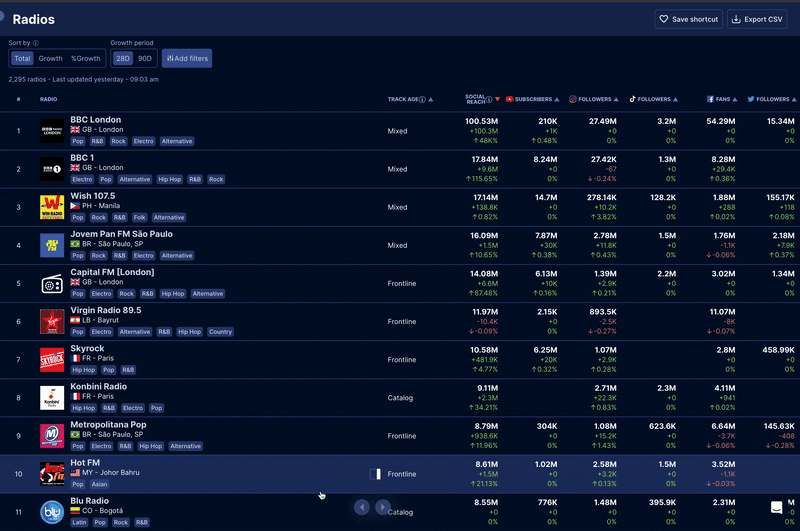Sort by Track Age using its arrow
This screenshot has height=531, width=800.
430,100
